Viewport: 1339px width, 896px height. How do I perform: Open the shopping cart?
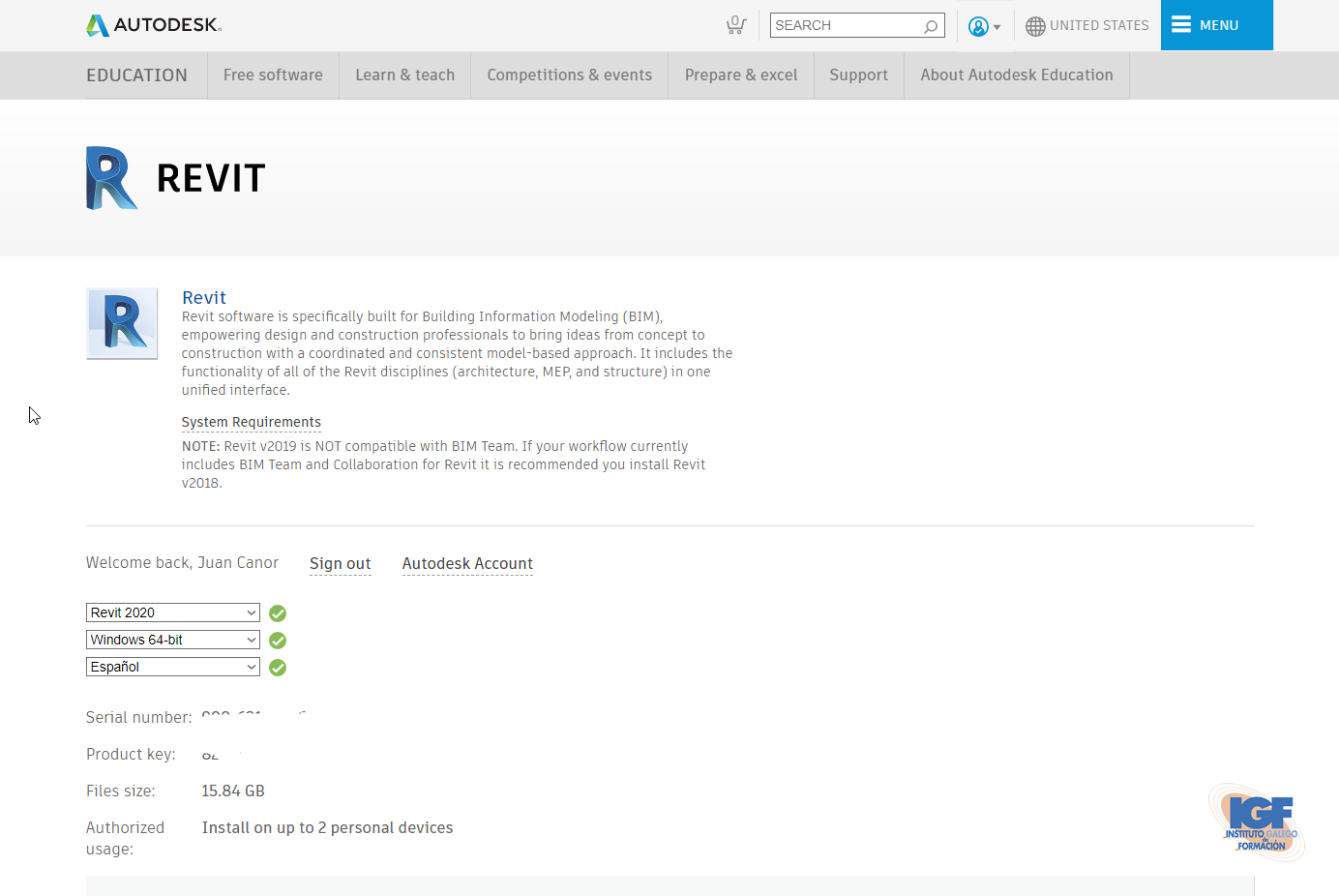tap(735, 25)
